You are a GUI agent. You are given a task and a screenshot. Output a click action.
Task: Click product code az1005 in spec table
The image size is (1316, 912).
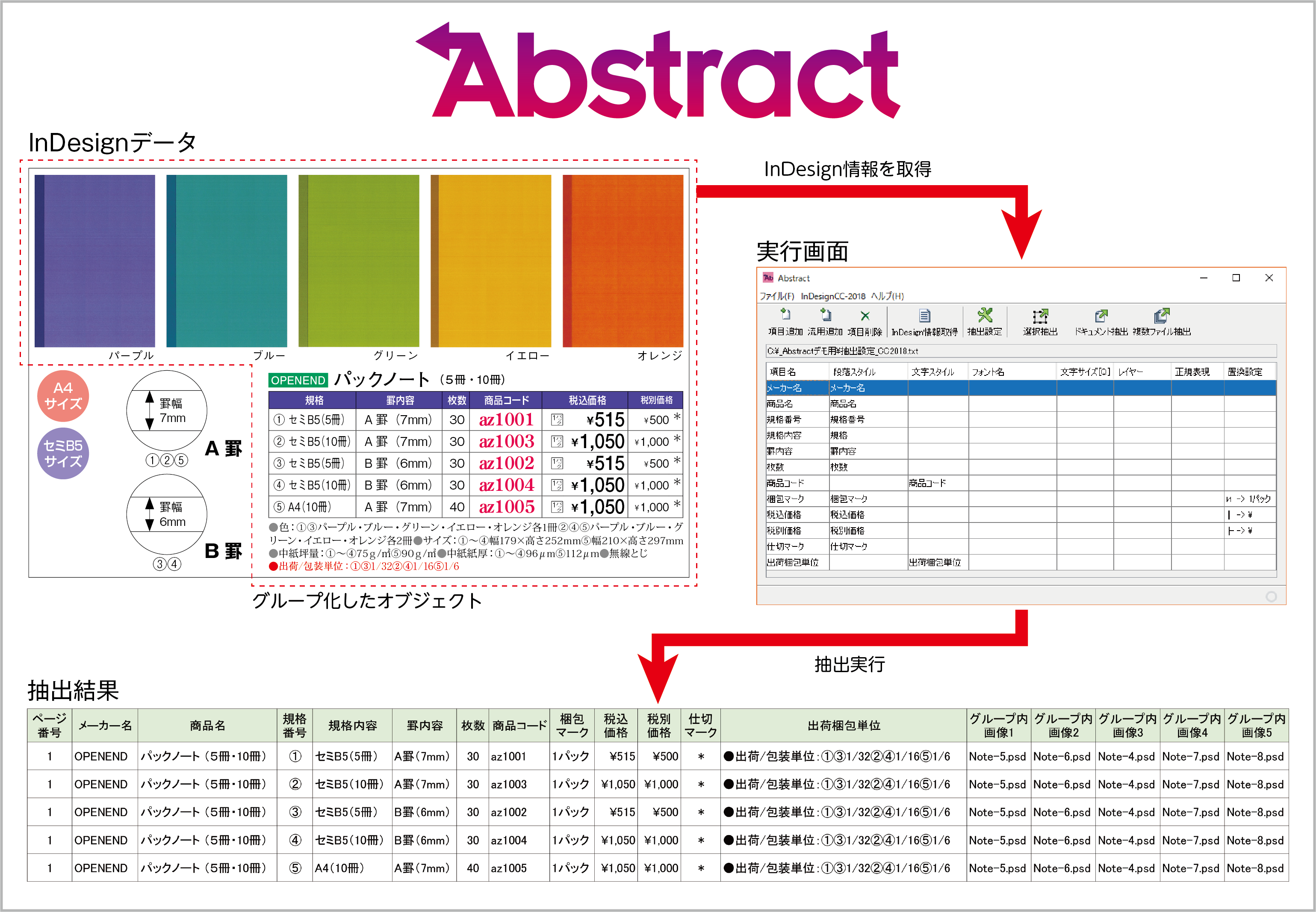pos(506,506)
